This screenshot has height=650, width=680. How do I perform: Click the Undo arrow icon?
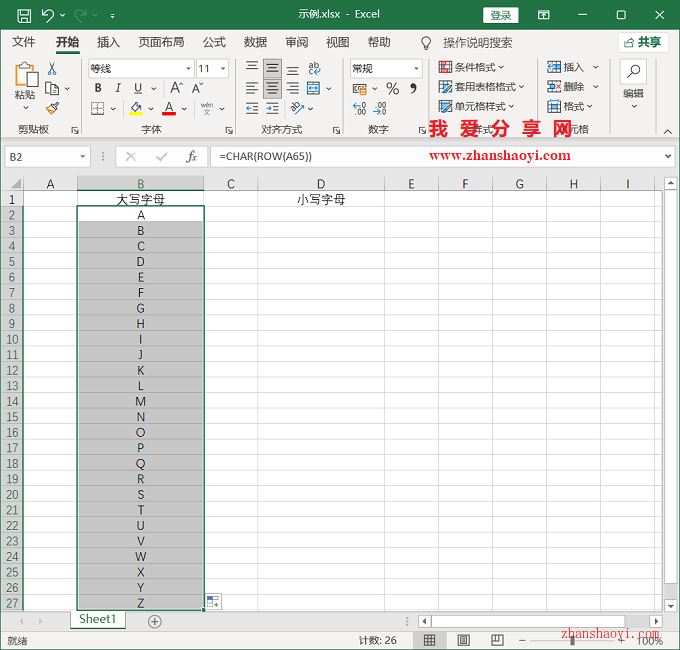tap(48, 15)
